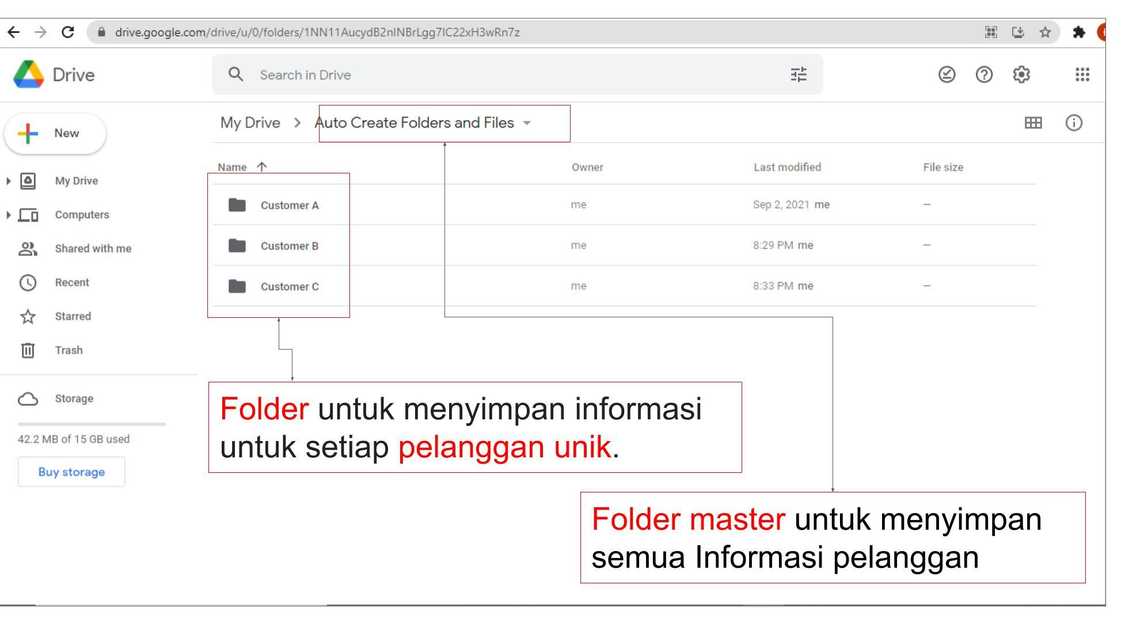Screen dimensions: 1140x622
Task: Show the view details info panel
Action: point(1074,123)
